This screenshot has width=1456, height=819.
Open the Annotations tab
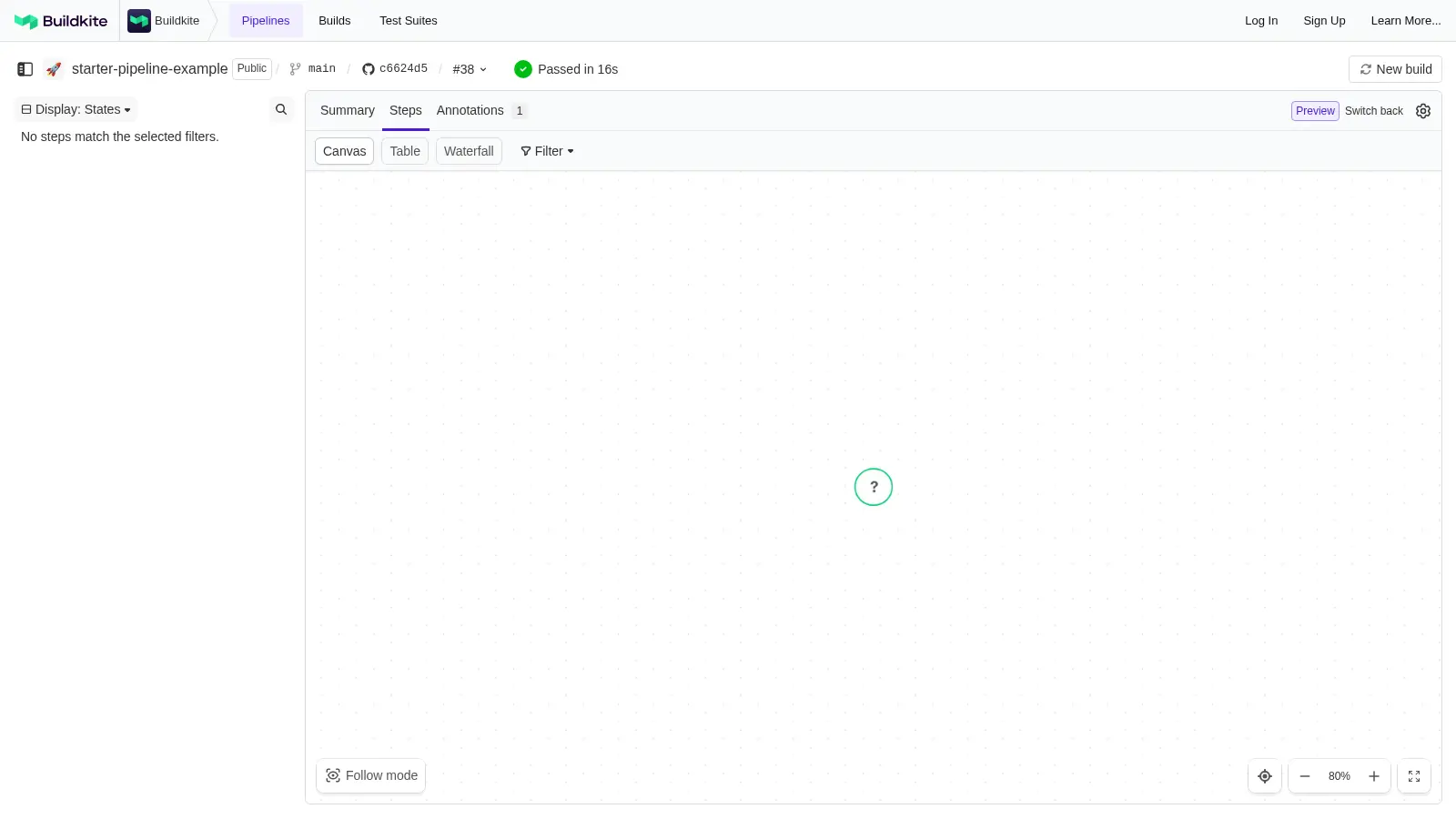(x=481, y=110)
